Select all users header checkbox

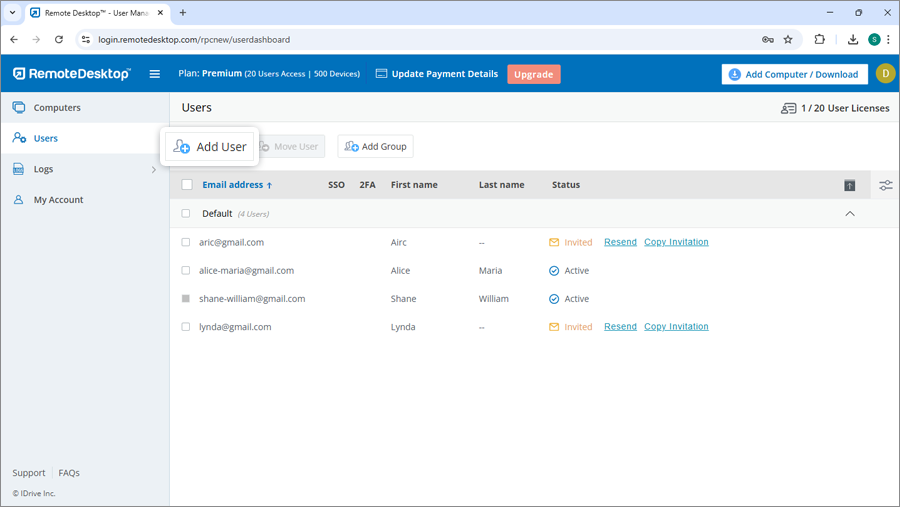(x=187, y=184)
